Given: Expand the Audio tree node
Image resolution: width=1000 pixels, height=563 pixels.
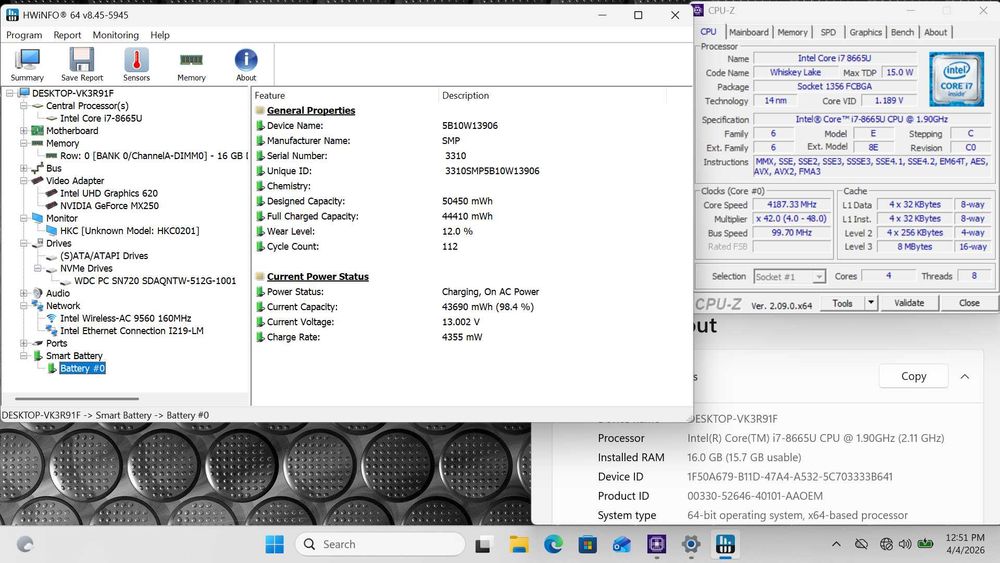Looking at the screenshot, I should (x=24, y=294).
